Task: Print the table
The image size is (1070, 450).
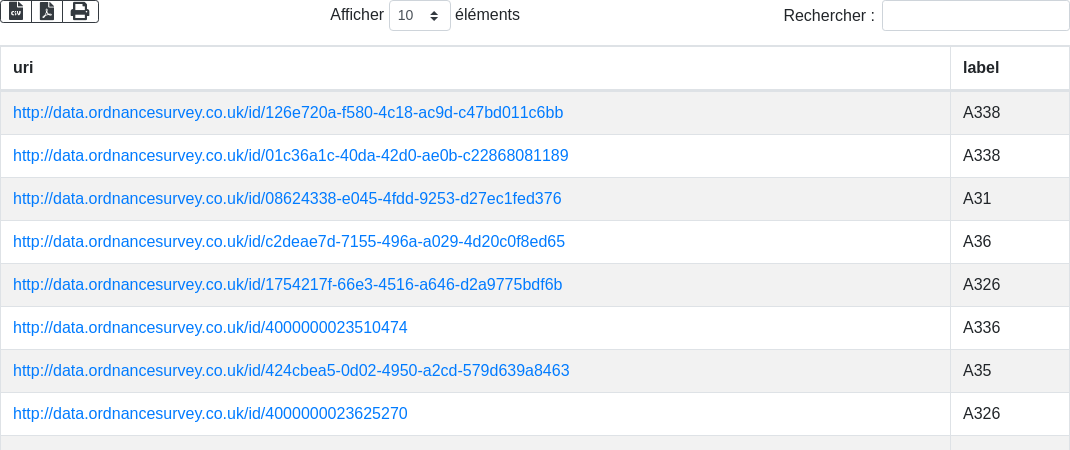Action: [80, 11]
